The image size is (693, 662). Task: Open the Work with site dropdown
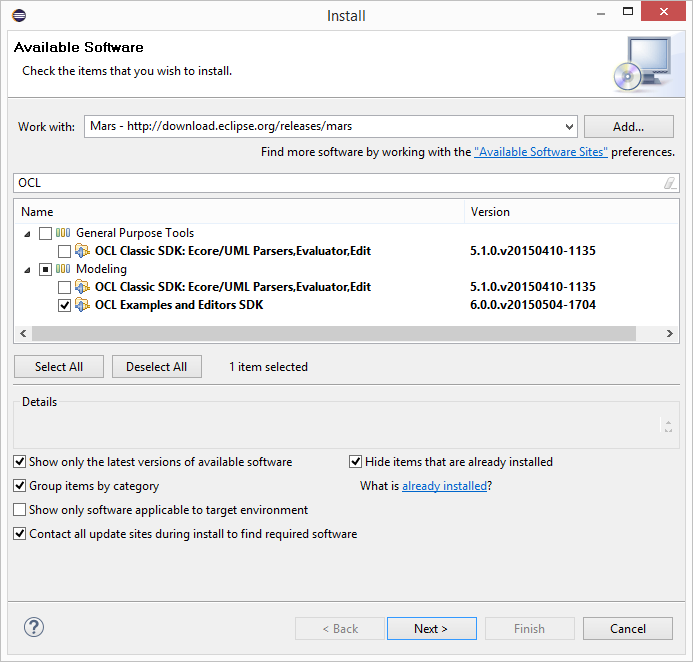[x=569, y=127]
